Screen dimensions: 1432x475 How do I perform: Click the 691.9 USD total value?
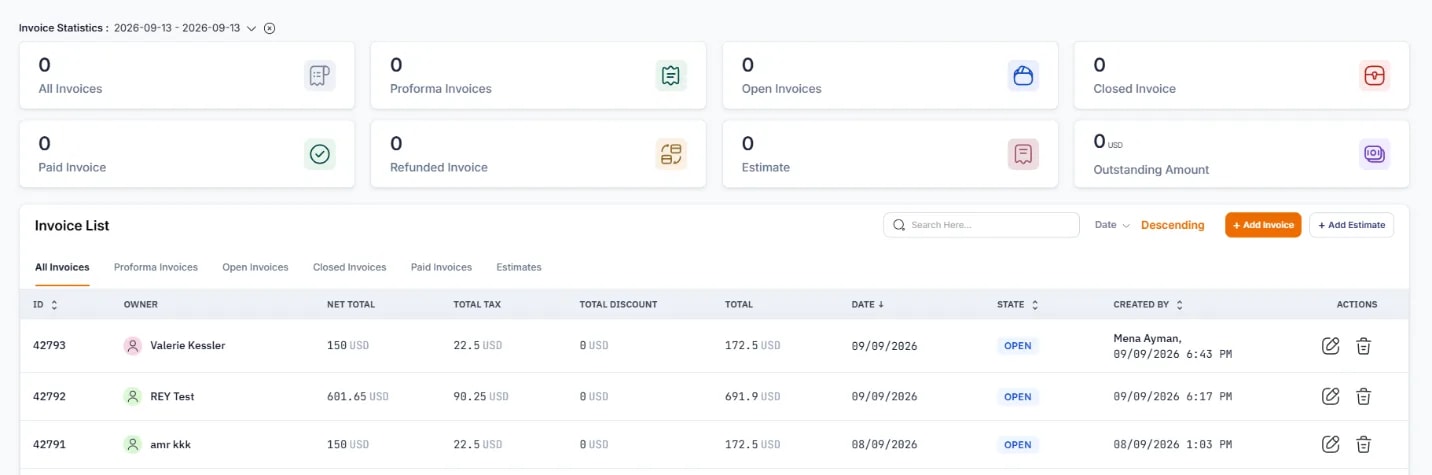pos(753,396)
